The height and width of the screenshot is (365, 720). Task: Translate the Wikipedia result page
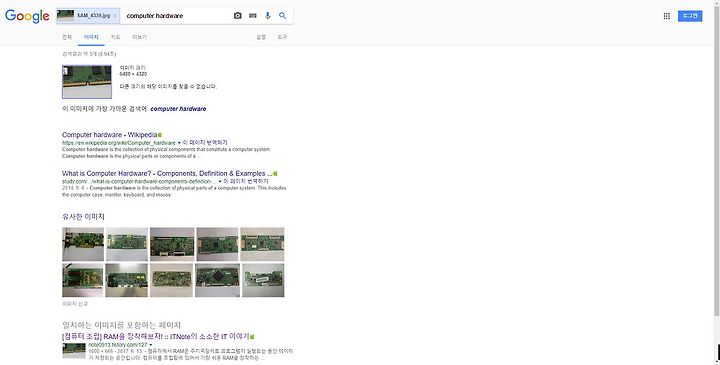(x=205, y=143)
